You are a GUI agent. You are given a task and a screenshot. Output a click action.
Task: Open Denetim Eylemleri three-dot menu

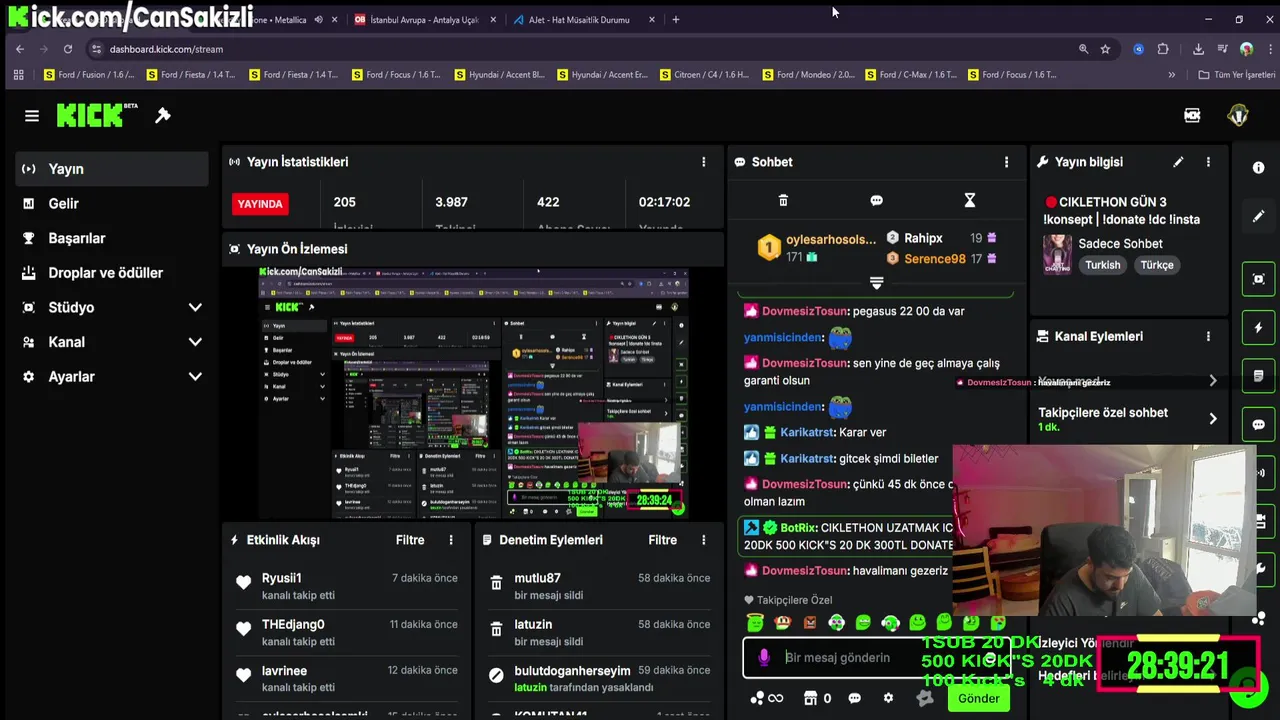click(x=703, y=540)
